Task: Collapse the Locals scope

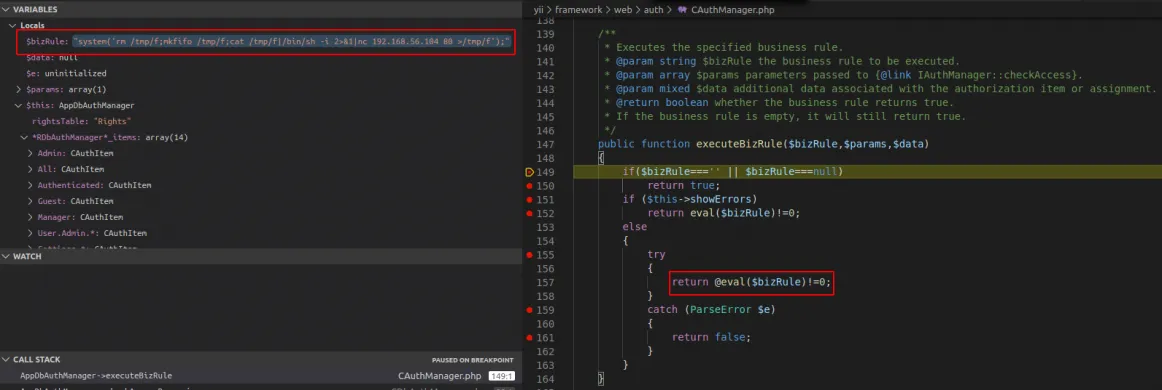Action: [x=13, y=25]
